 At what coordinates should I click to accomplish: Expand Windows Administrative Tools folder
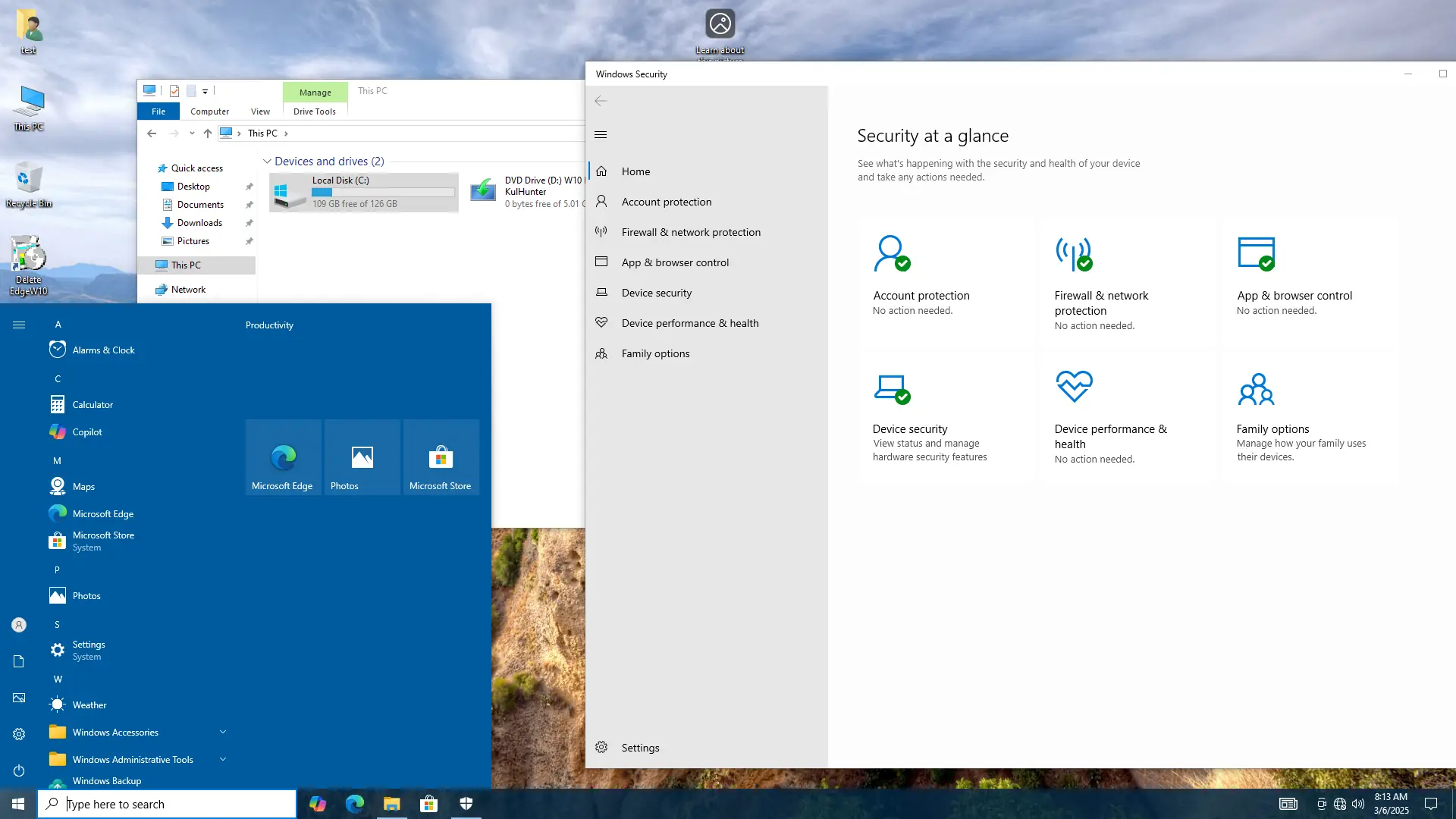pos(223,759)
